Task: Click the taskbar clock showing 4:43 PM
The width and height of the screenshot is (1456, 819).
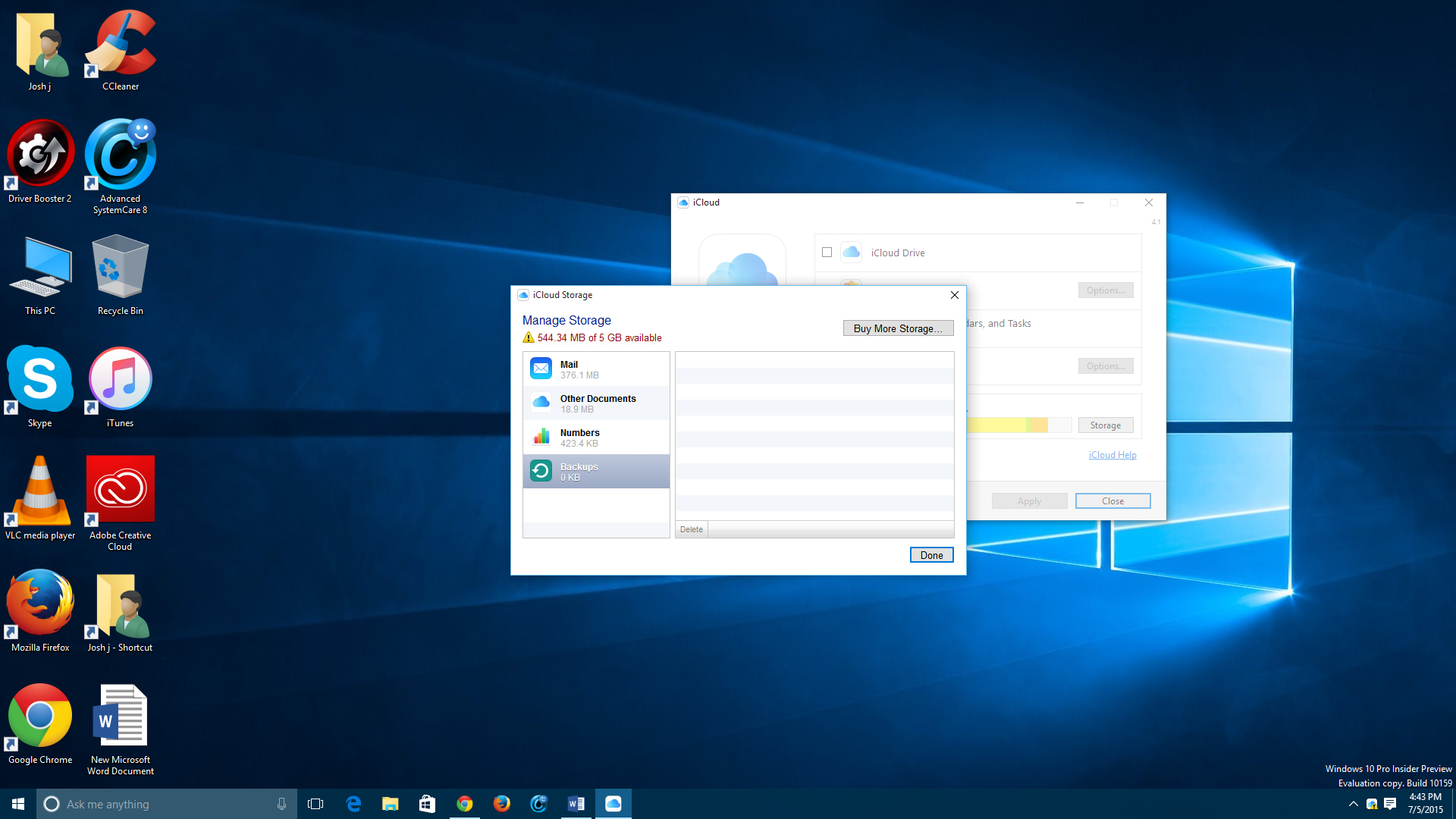Action: [x=1426, y=804]
